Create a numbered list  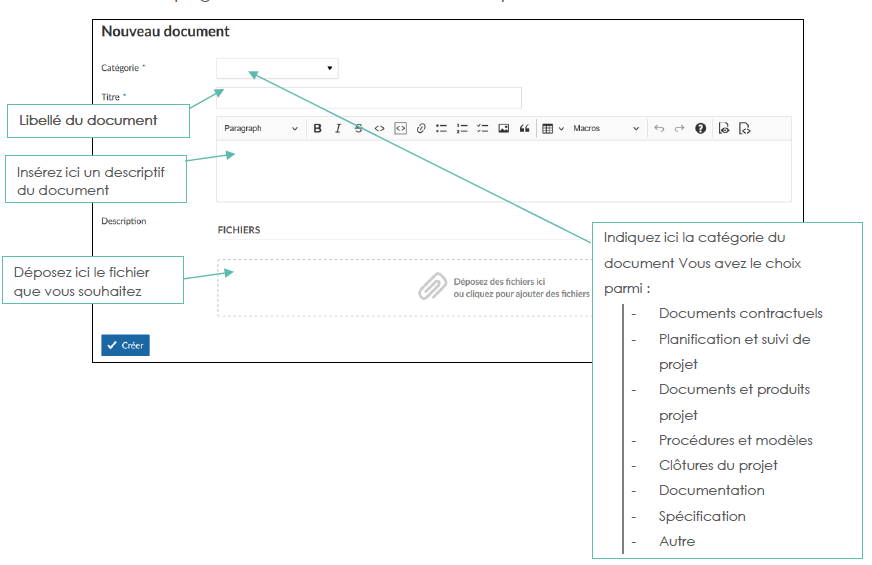tap(462, 129)
